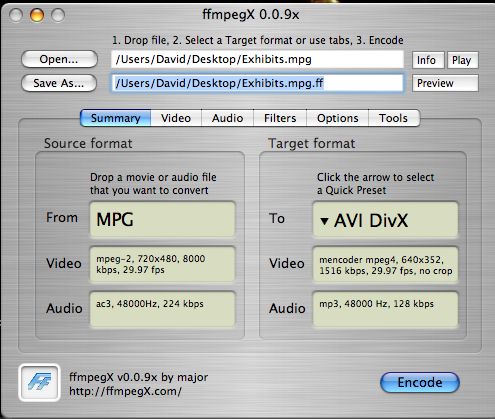Click the source audio info ac3, 48000Hz
This screenshot has height=419, width=495.
162,309
